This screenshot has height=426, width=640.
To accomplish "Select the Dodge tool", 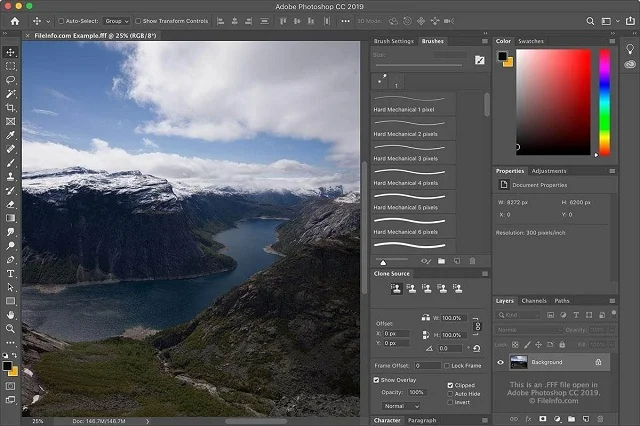I will (10, 246).
